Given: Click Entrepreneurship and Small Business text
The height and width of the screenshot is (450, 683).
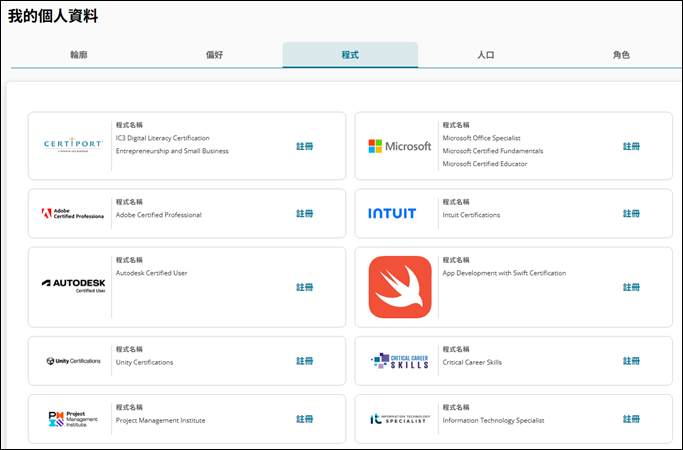Looking at the screenshot, I should [172, 151].
